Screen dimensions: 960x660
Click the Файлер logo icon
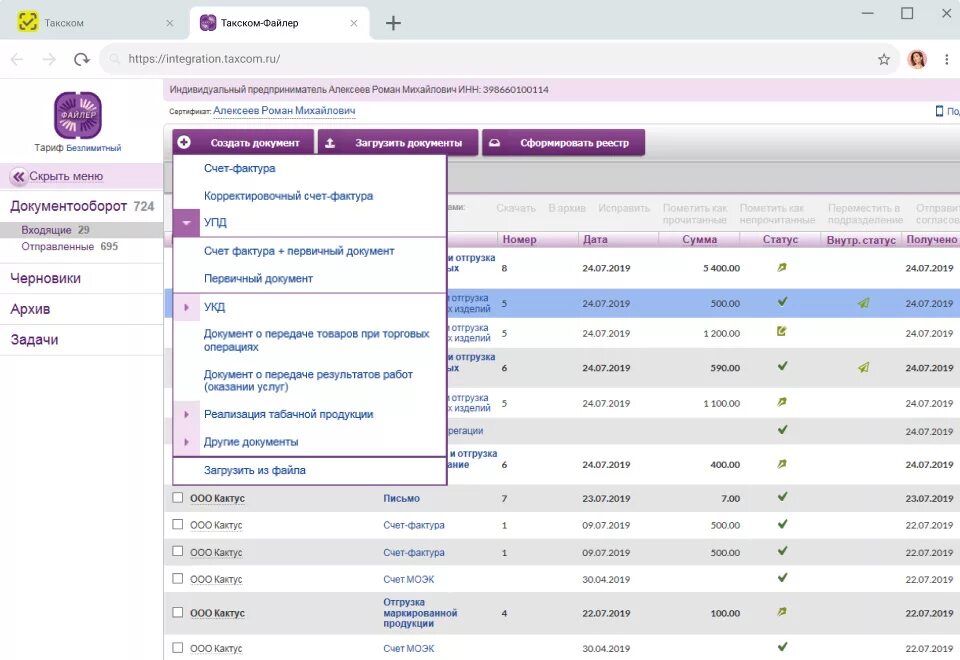tap(78, 115)
